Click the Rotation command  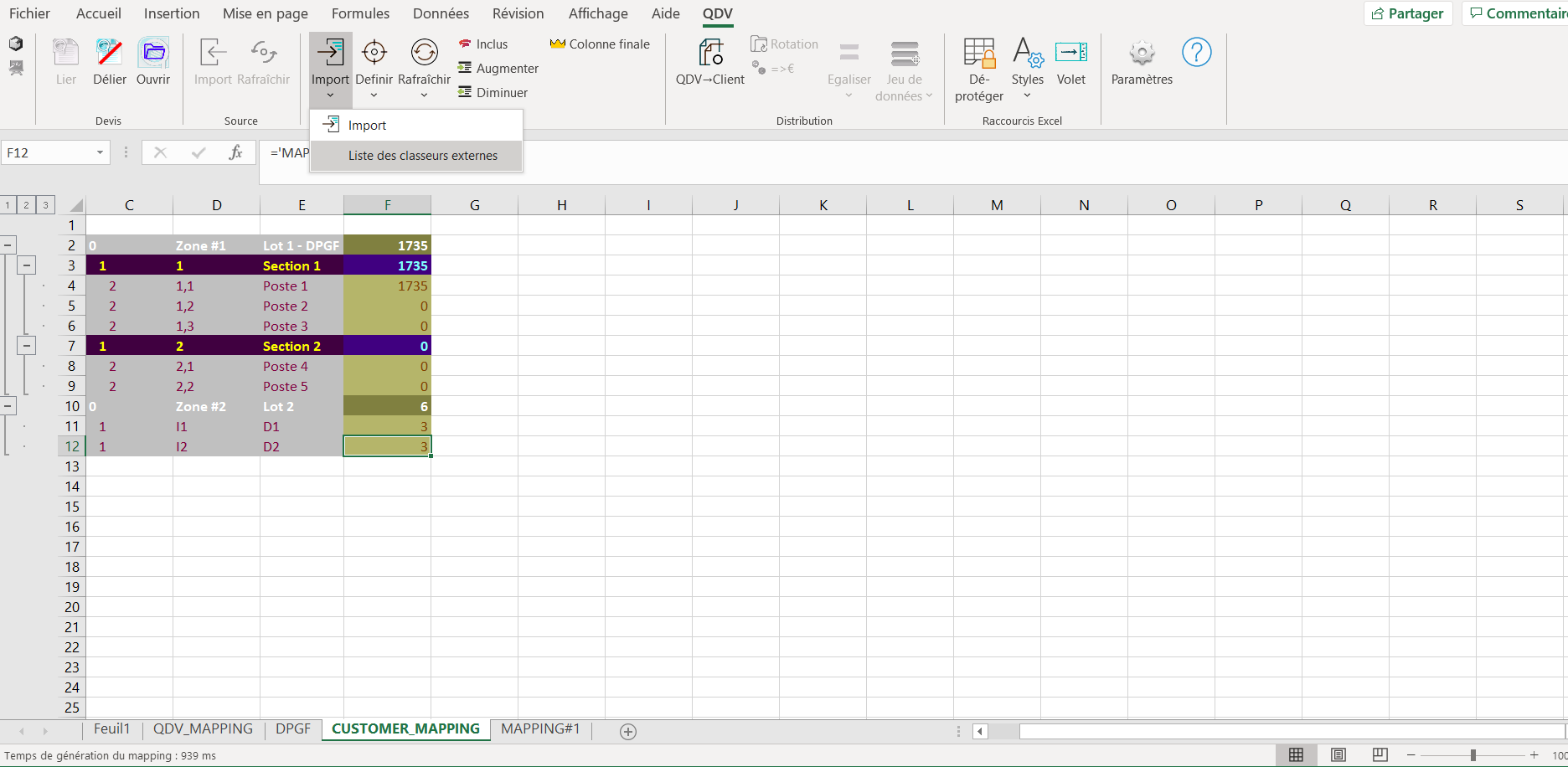point(785,44)
